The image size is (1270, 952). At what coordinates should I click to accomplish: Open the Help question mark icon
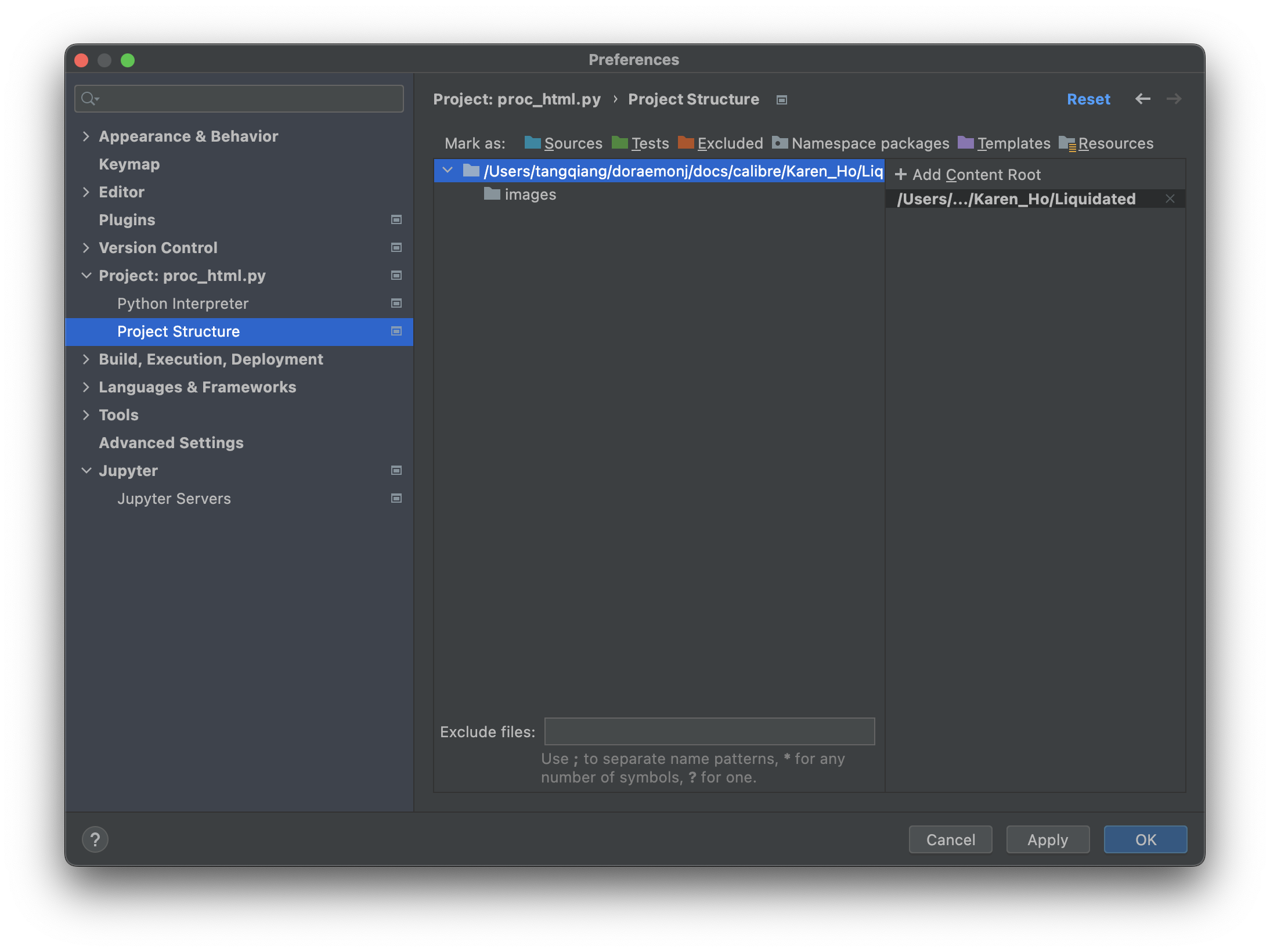click(95, 839)
